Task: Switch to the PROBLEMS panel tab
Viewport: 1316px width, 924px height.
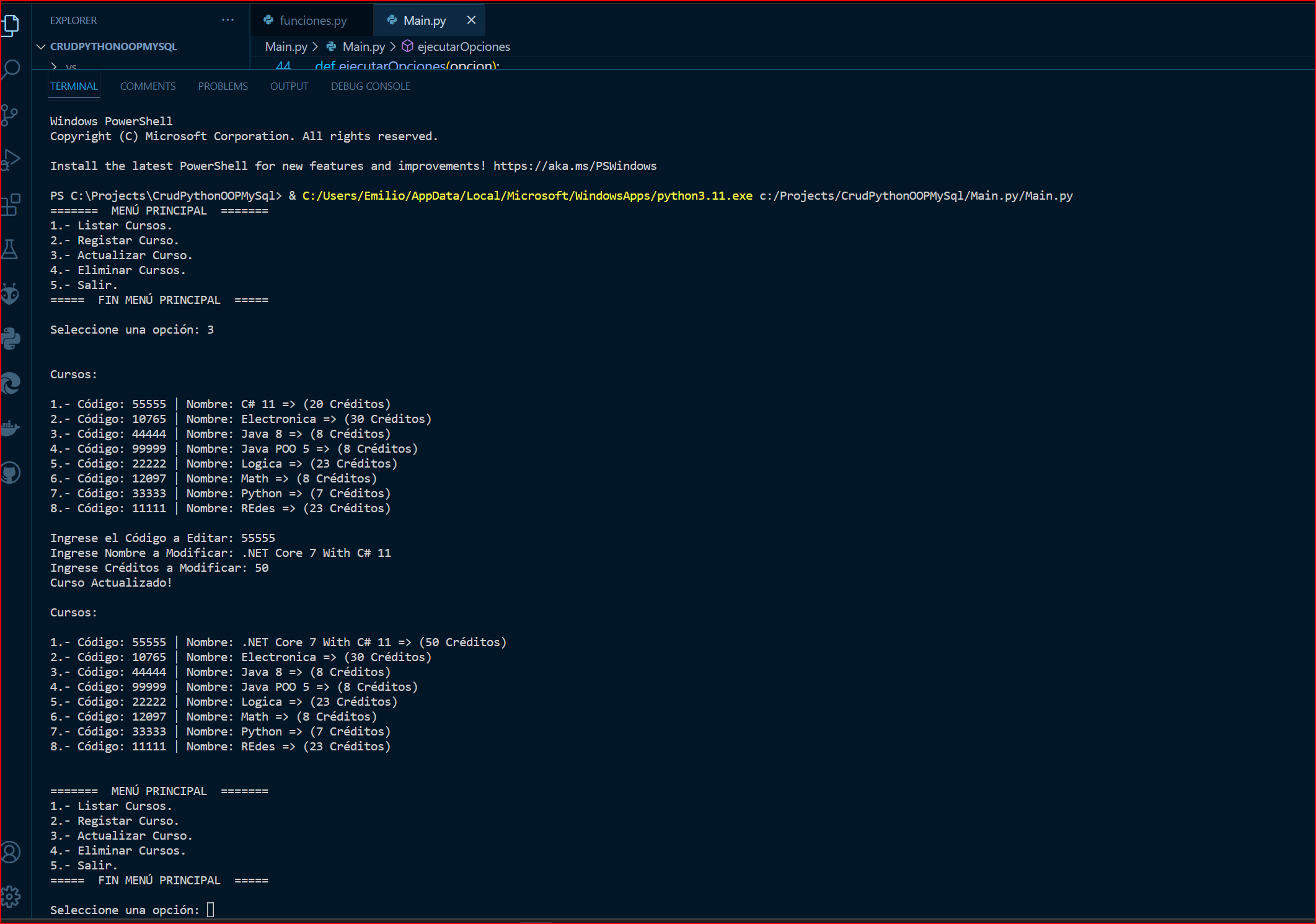Action: click(x=223, y=86)
